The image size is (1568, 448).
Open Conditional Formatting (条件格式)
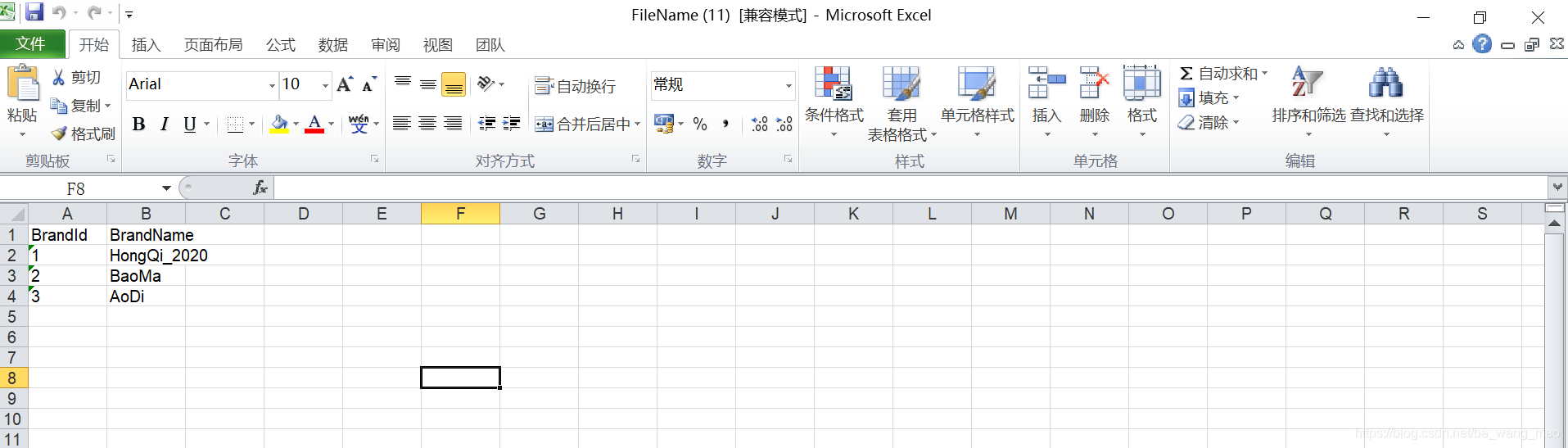coord(834,102)
